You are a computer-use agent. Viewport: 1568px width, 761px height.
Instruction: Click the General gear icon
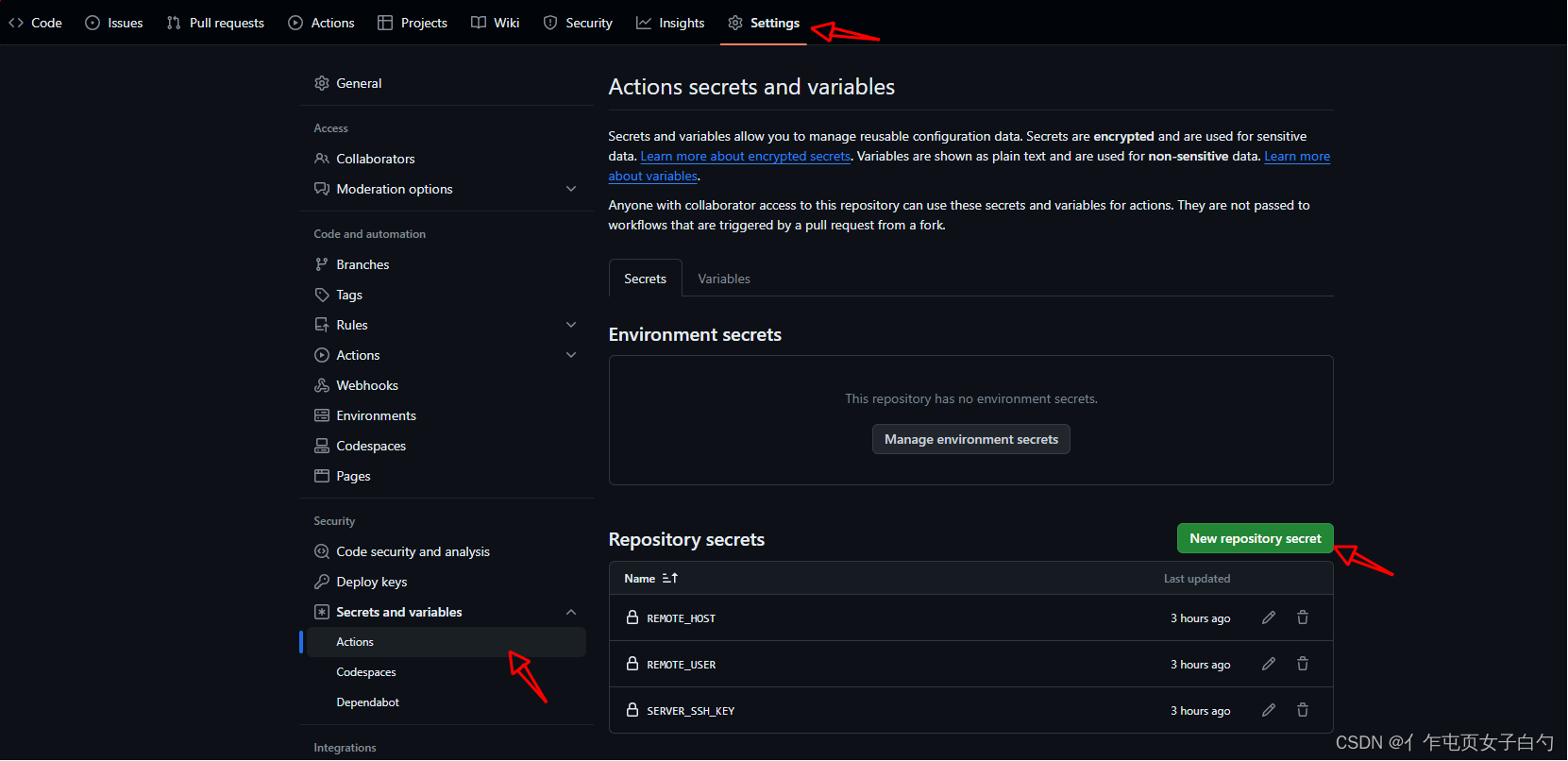pos(322,83)
